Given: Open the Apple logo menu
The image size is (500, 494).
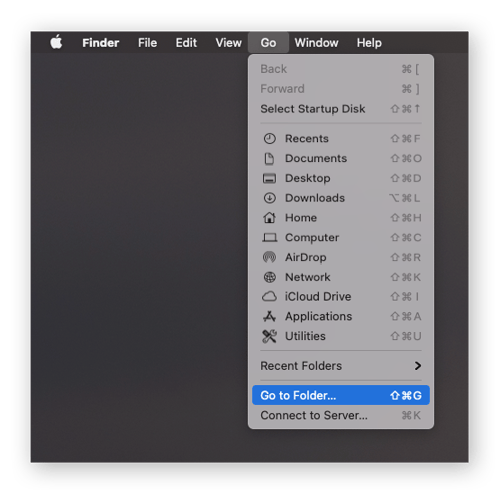Looking at the screenshot, I should [56, 42].
